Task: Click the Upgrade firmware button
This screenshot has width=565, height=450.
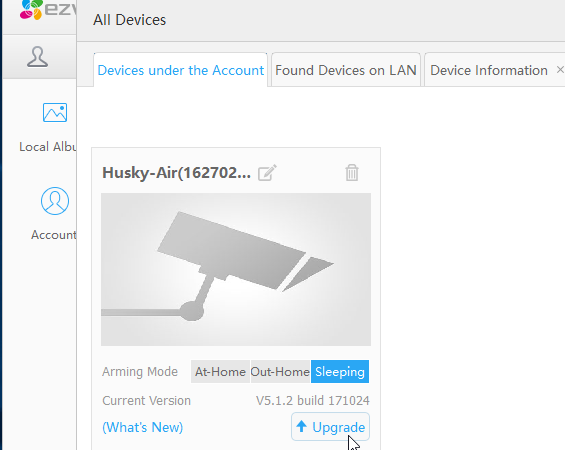Action: tap(330, 427)
